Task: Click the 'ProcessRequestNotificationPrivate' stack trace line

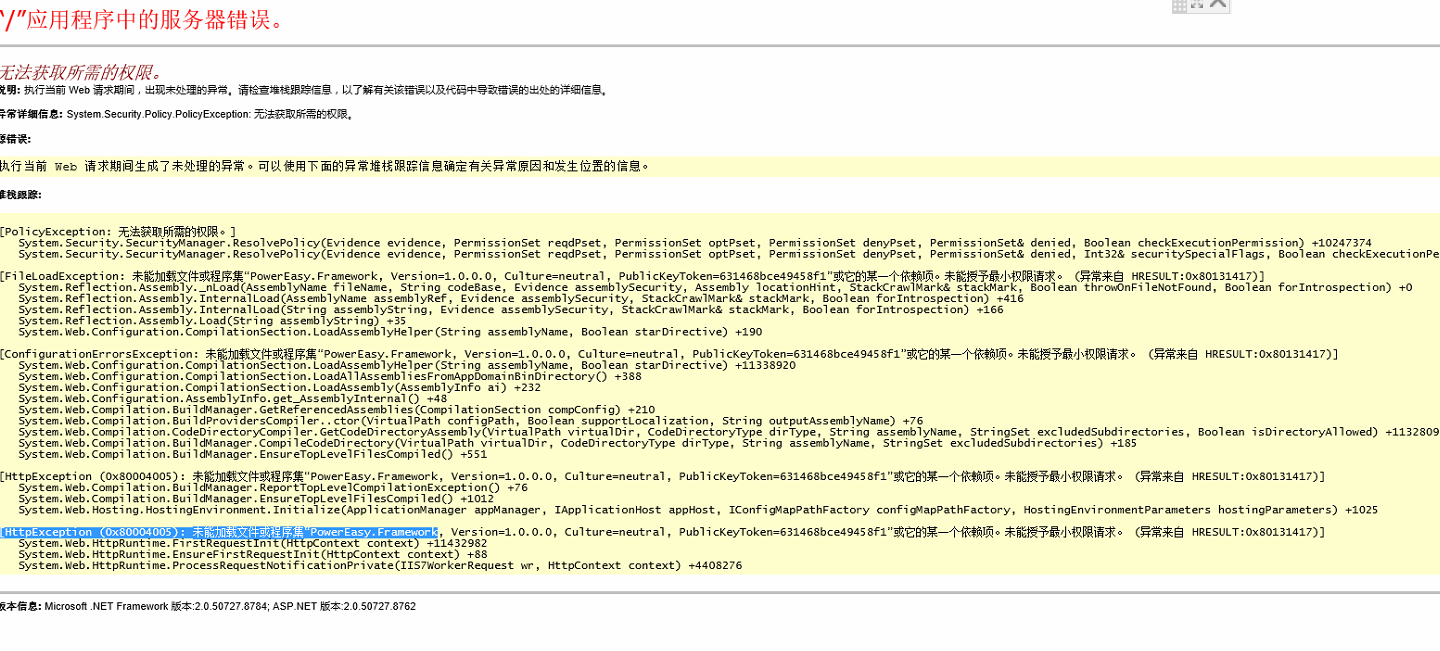Action: tap(380, 565)
